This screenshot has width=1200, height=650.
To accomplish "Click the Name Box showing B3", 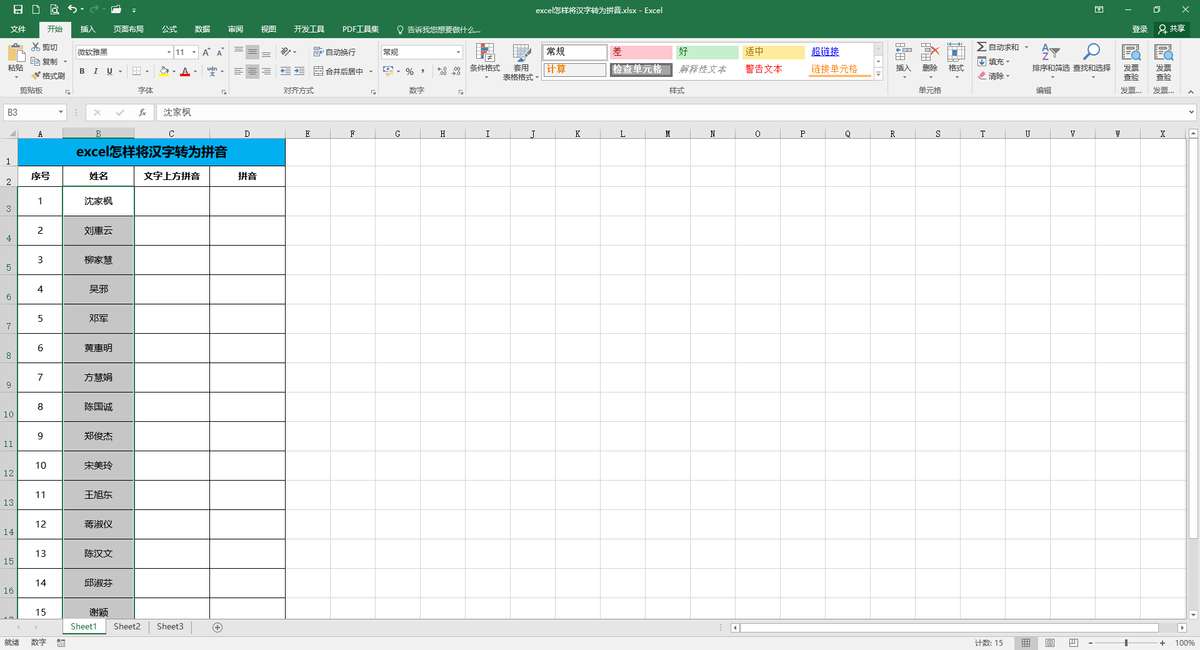I will (35, 113).
